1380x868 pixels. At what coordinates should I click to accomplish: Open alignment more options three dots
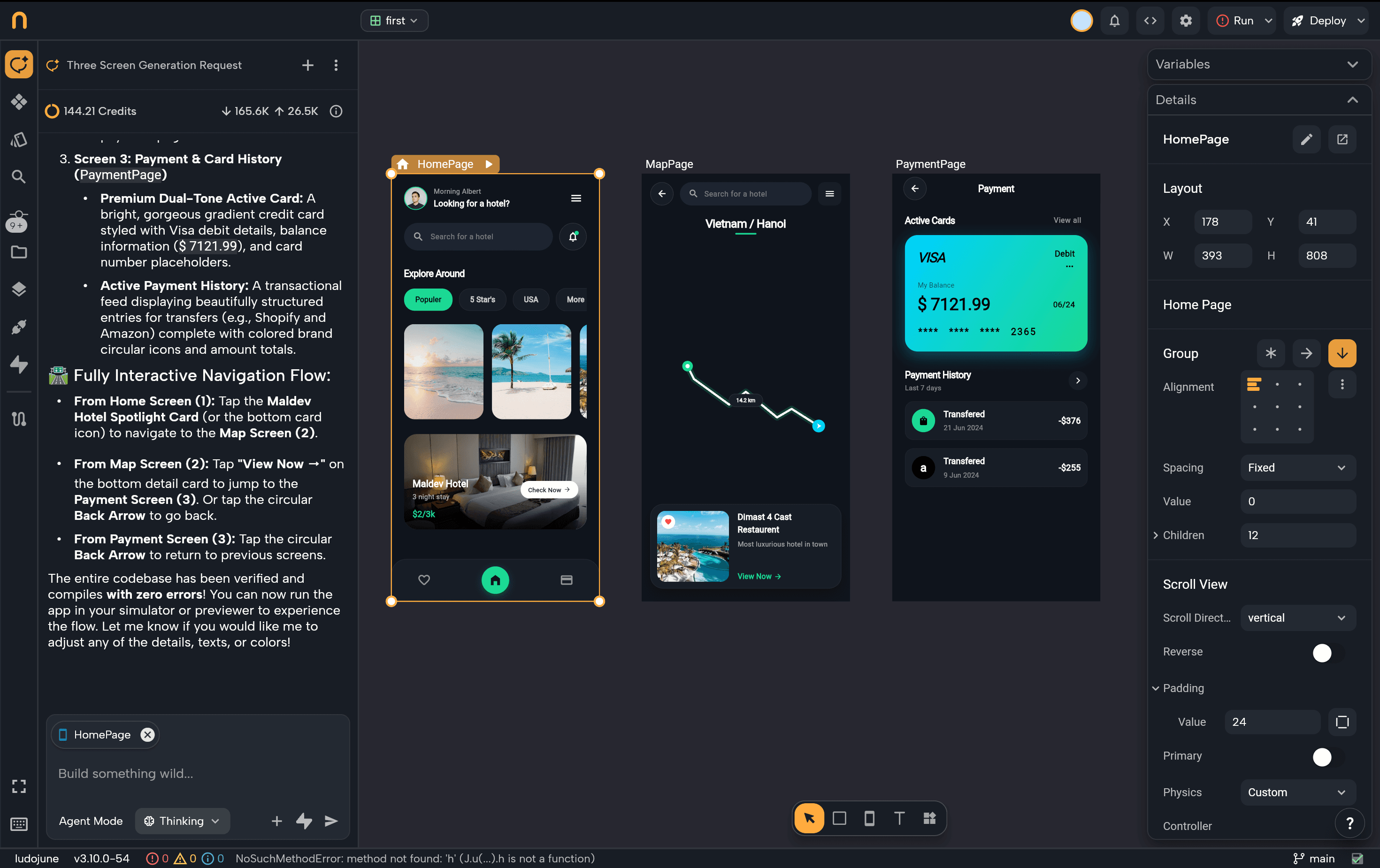pyautogui.click(x=1342, y=384)
